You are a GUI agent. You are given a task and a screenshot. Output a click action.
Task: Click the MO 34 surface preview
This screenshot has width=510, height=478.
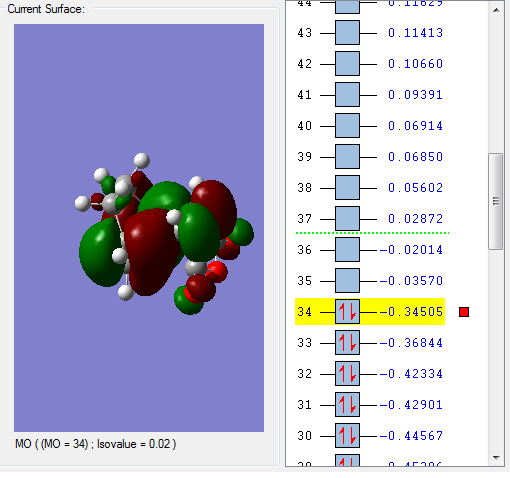pos(139,228)
